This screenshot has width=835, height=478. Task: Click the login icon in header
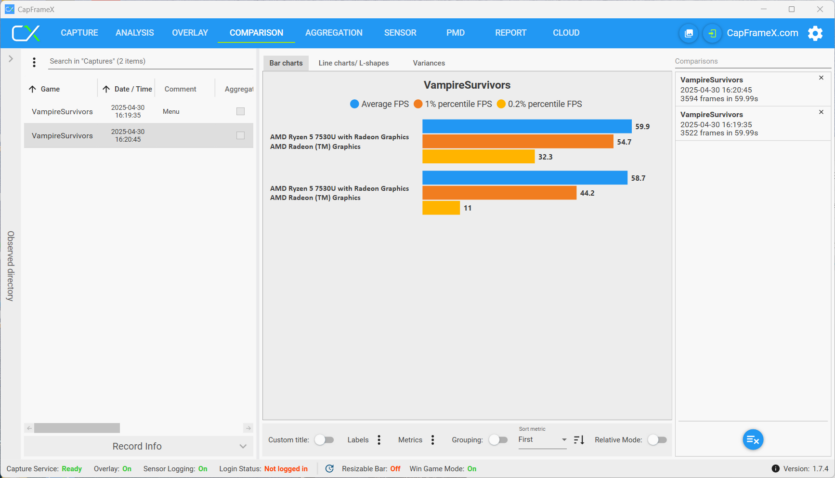[x=711, y=33]
